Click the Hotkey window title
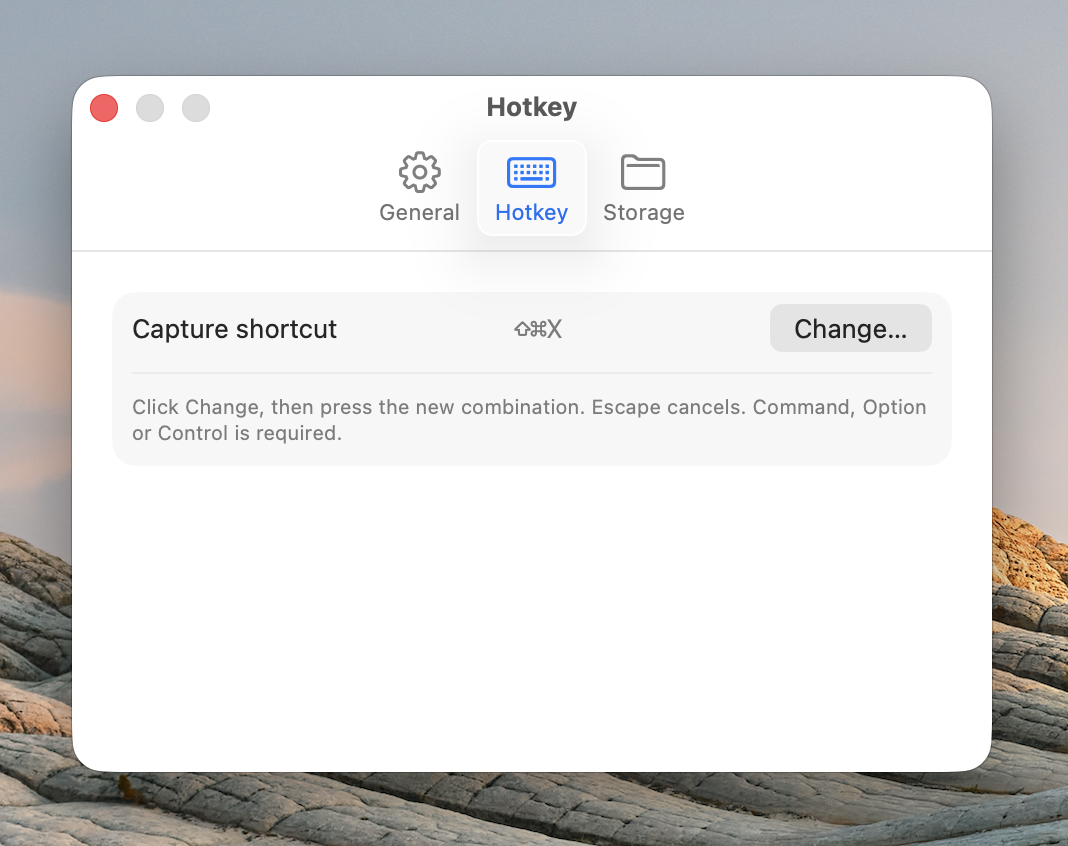 pyautogui.click(x=531, y=107)
